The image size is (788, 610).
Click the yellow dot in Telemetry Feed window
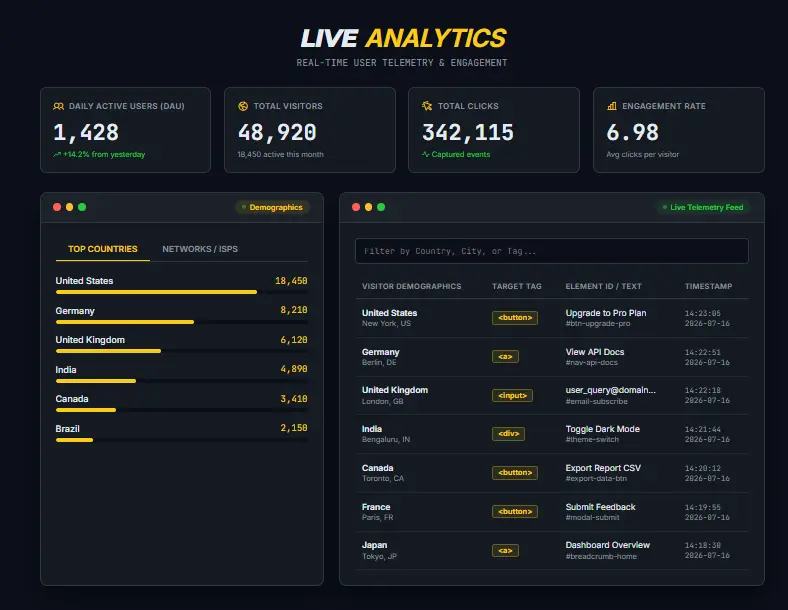(x=368, y=207)
